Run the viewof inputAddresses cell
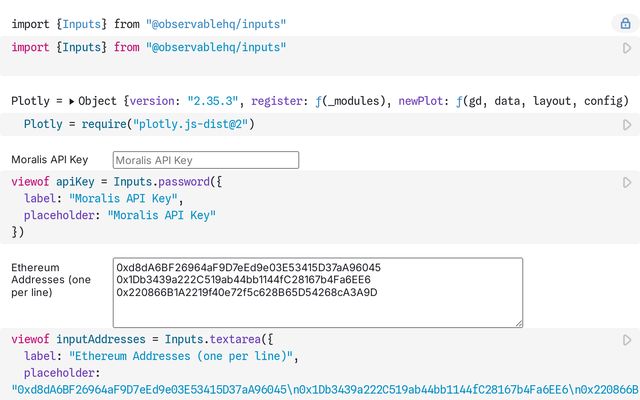The image size is (640, 400). [x=627, y=340]
